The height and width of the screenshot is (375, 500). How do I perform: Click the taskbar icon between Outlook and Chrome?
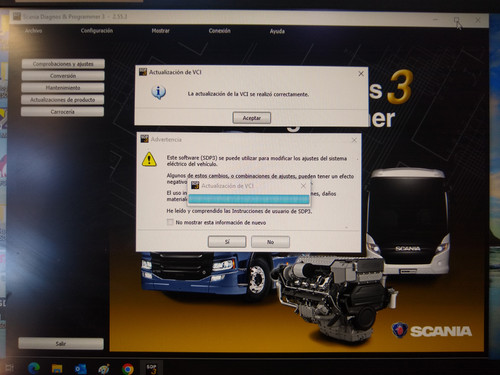point(104,369)
